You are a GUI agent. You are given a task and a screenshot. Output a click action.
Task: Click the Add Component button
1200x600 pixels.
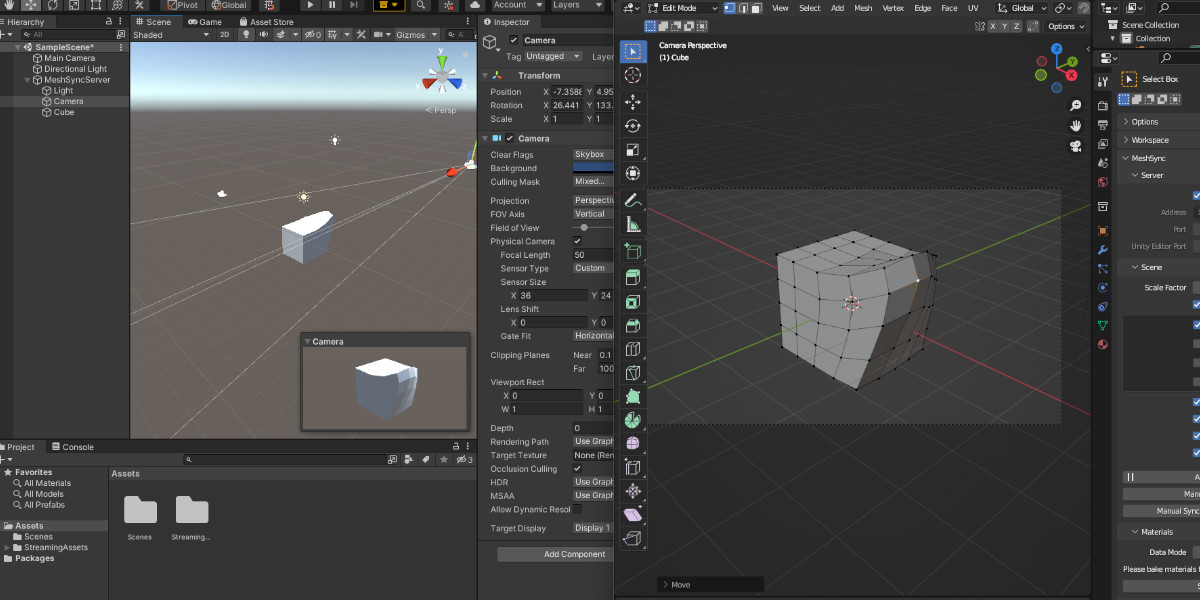[574, 554]
